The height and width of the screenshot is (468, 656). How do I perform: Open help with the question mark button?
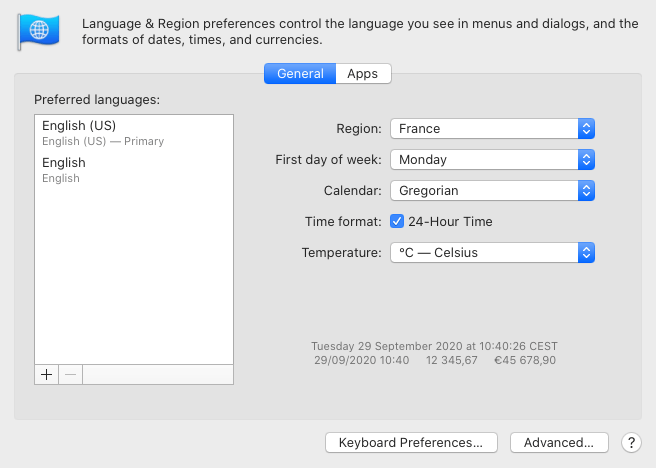[x=631, y=442]
